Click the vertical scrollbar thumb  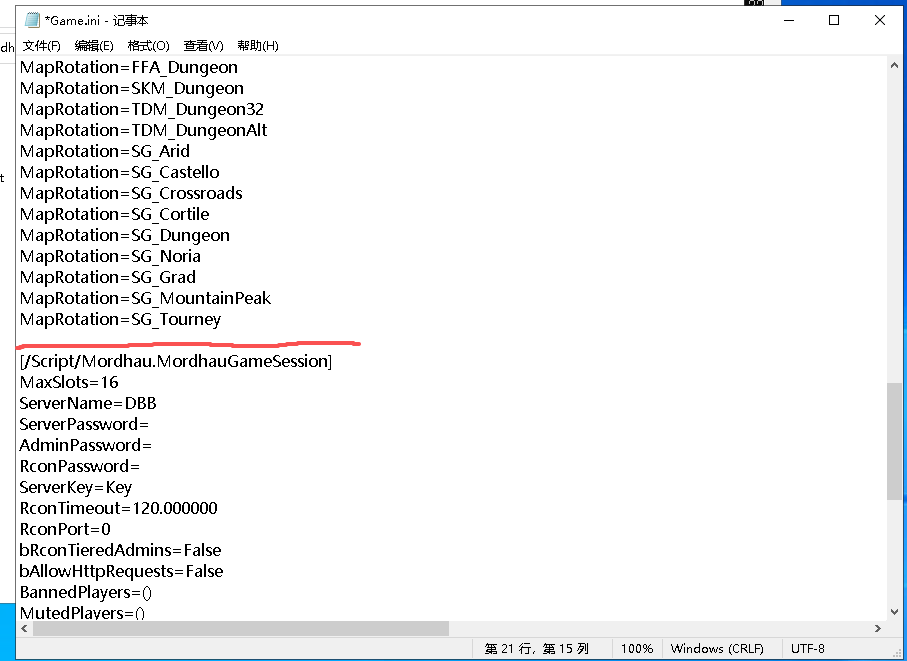pyautogui.click(x=894, y=440)
